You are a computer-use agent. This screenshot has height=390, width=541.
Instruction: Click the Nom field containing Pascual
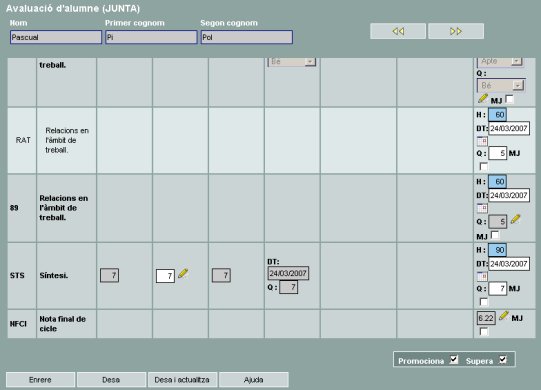click(56, 37)
